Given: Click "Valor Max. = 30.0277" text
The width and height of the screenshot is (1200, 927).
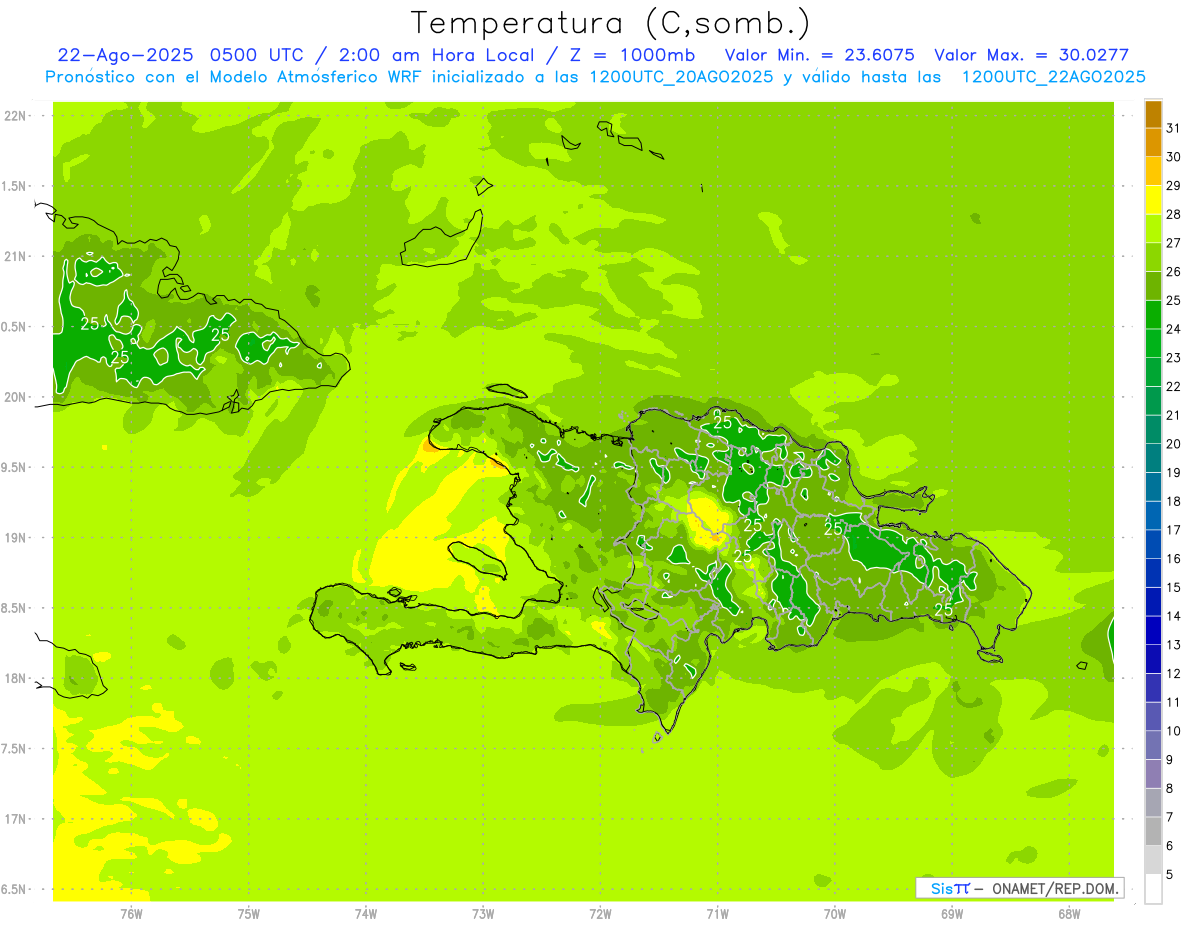Looking at the screenshot, I should [x=1031, y=55].
